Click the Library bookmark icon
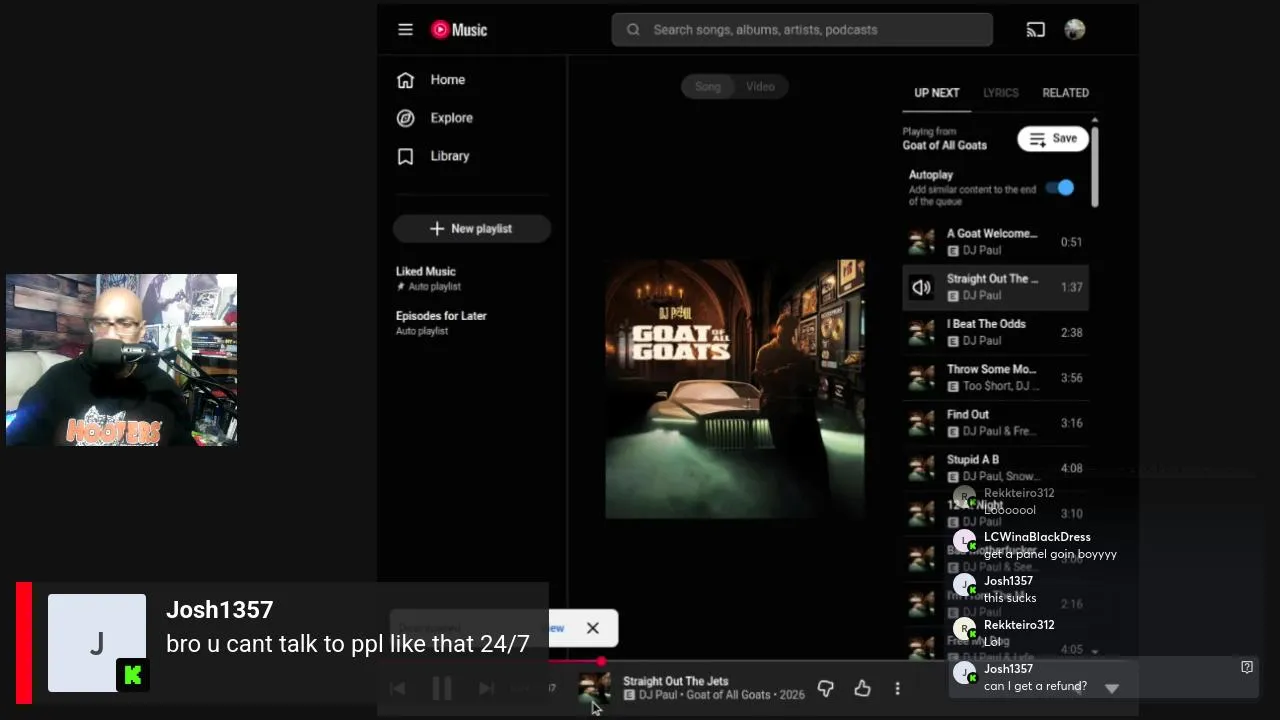The height and width of the screenshot is (720, 1280). 405,156
